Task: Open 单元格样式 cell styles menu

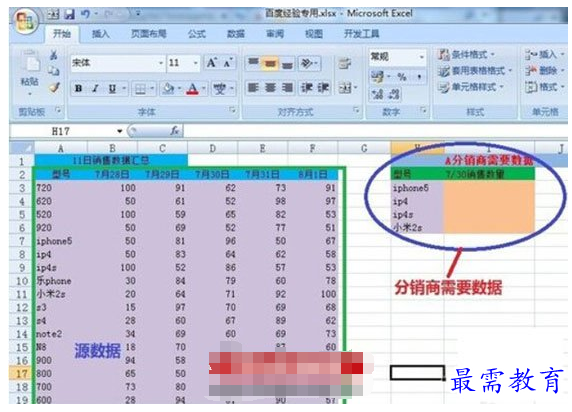Action: 471,87
